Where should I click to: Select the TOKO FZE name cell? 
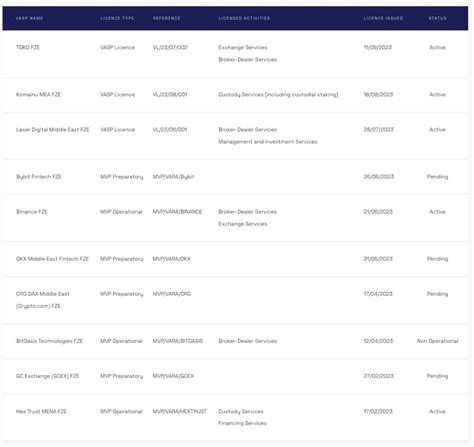click(28, 47)
